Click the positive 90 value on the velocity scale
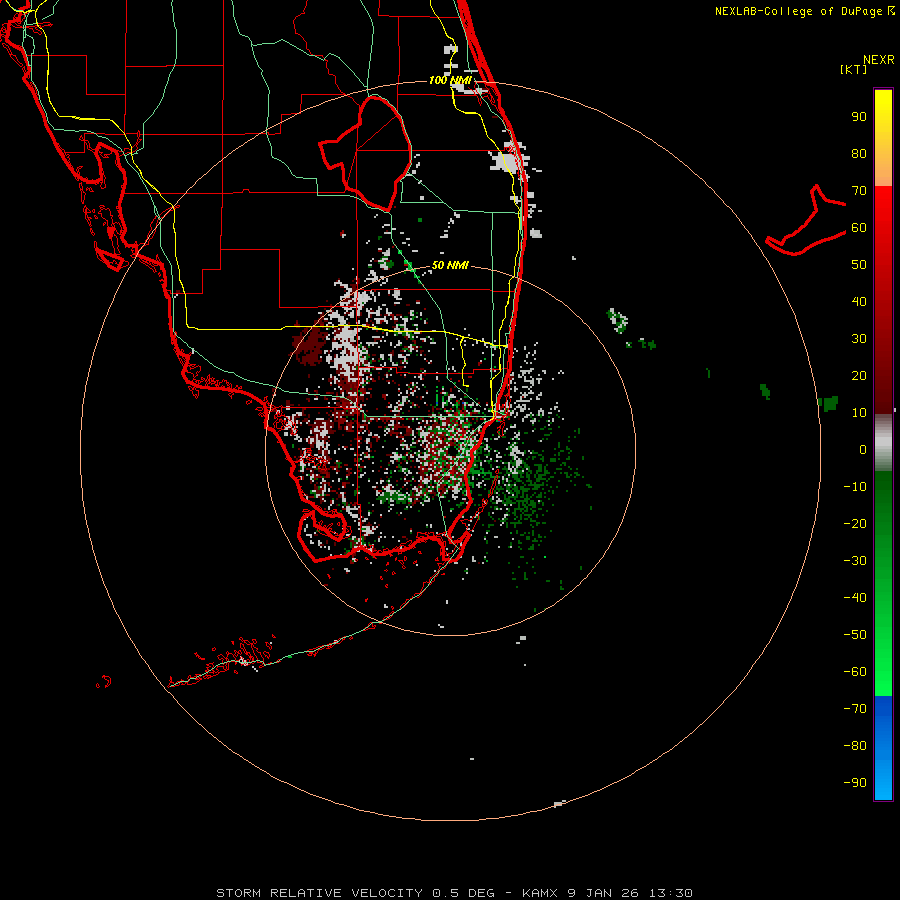The width and height of the screenshot is (900, 900). click(859, 117)
